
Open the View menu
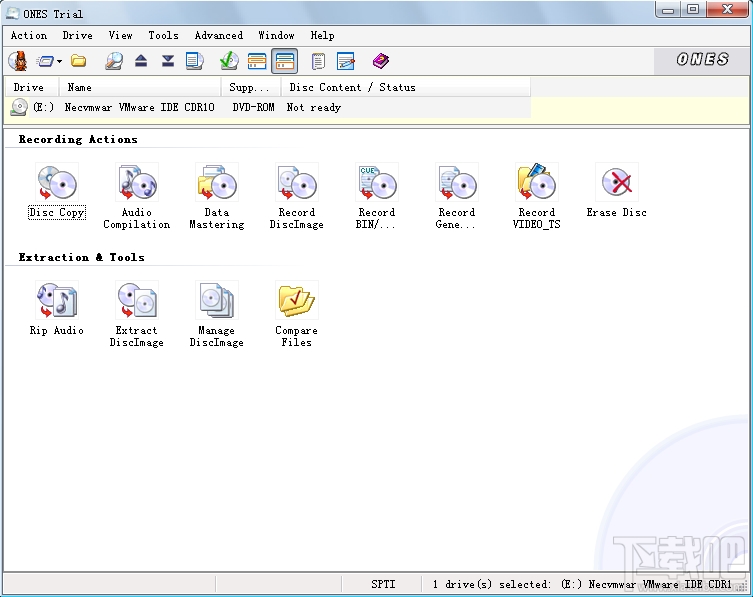click(120, 36)
